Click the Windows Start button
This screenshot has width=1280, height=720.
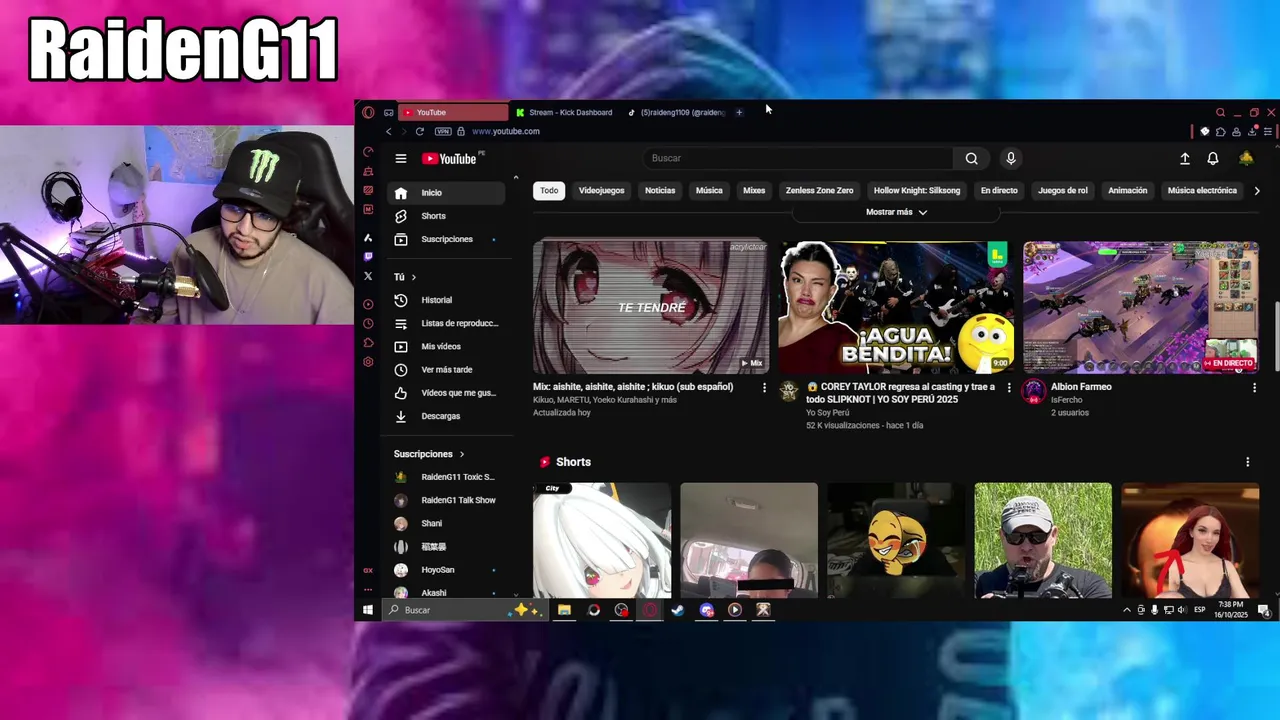point(368,610)
